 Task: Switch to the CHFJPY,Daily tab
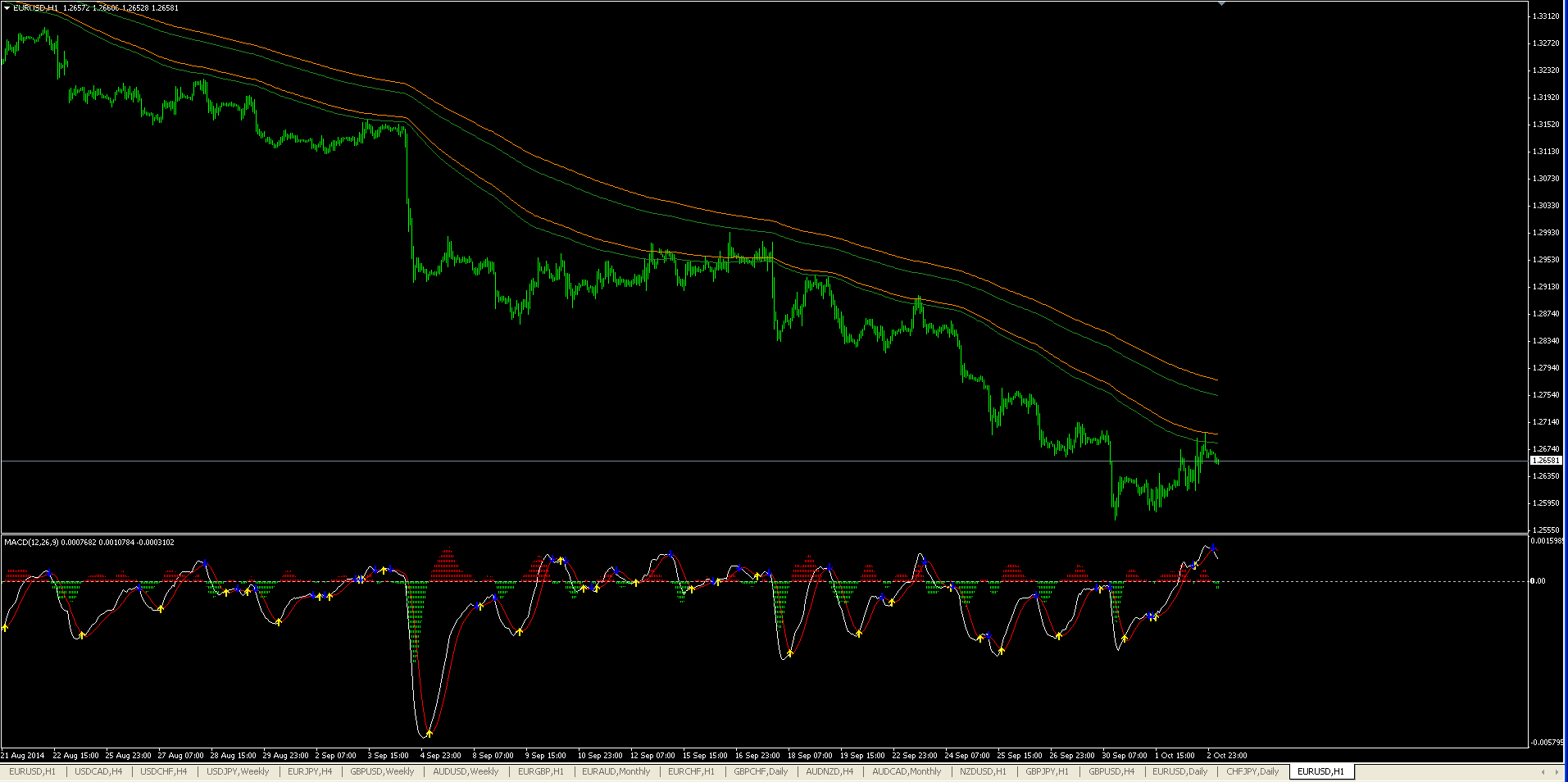tap(1252, 771)
